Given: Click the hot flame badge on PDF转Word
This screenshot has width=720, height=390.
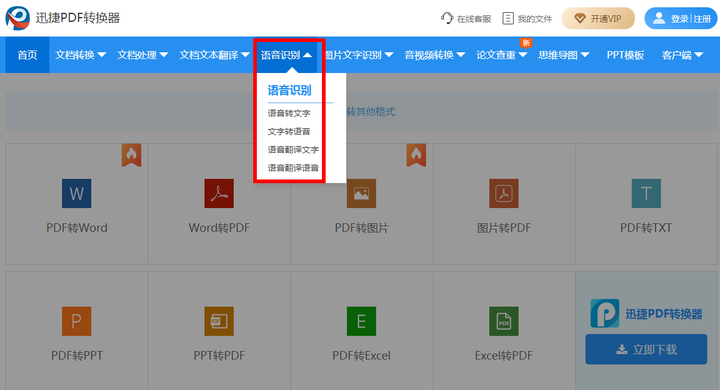Looking at the screenshot, I should pyautogui.click(x=131, y=155).
